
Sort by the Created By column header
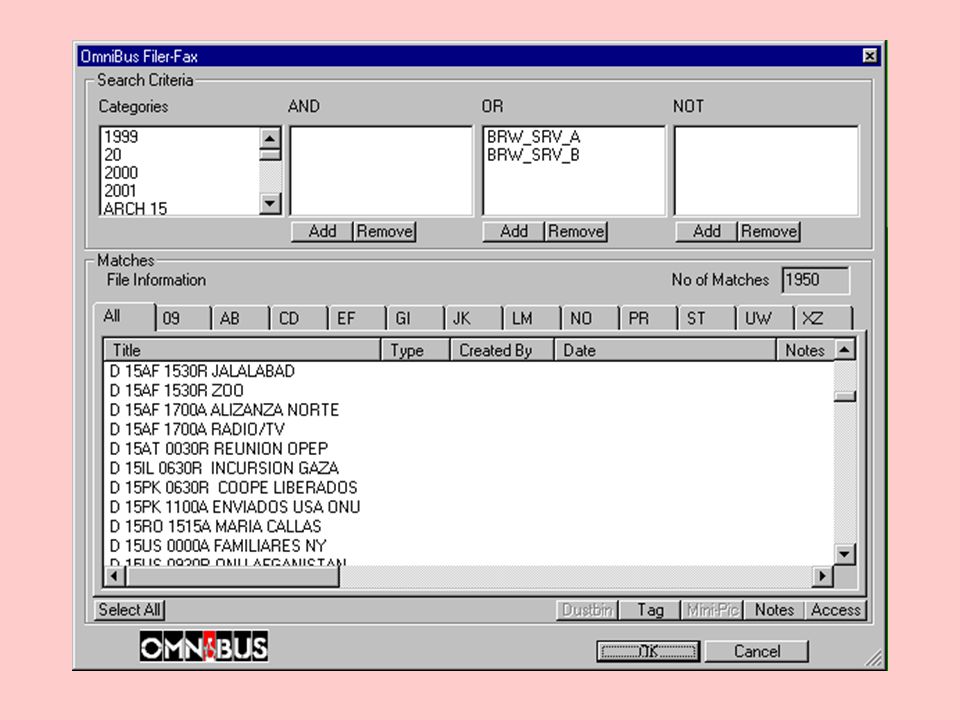pyautogui.click(x=502, y=350)
